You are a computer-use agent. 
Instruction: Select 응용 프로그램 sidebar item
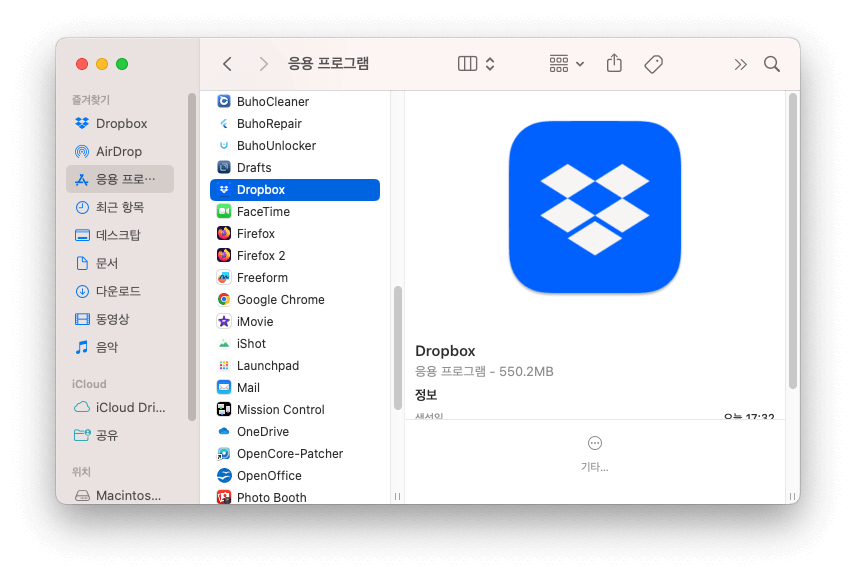(120, 179)
